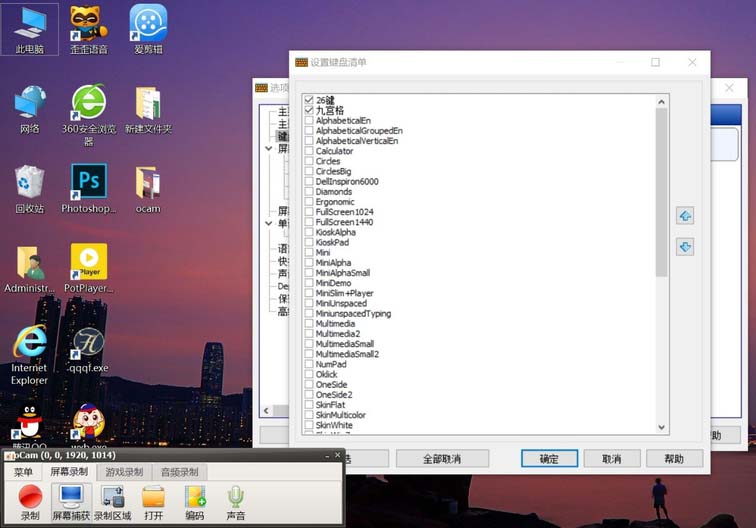Click the oCam 声音 microphone icon
Image resolution: width=756 pixels, height=528 pixels.
click(x=236, y=502)
